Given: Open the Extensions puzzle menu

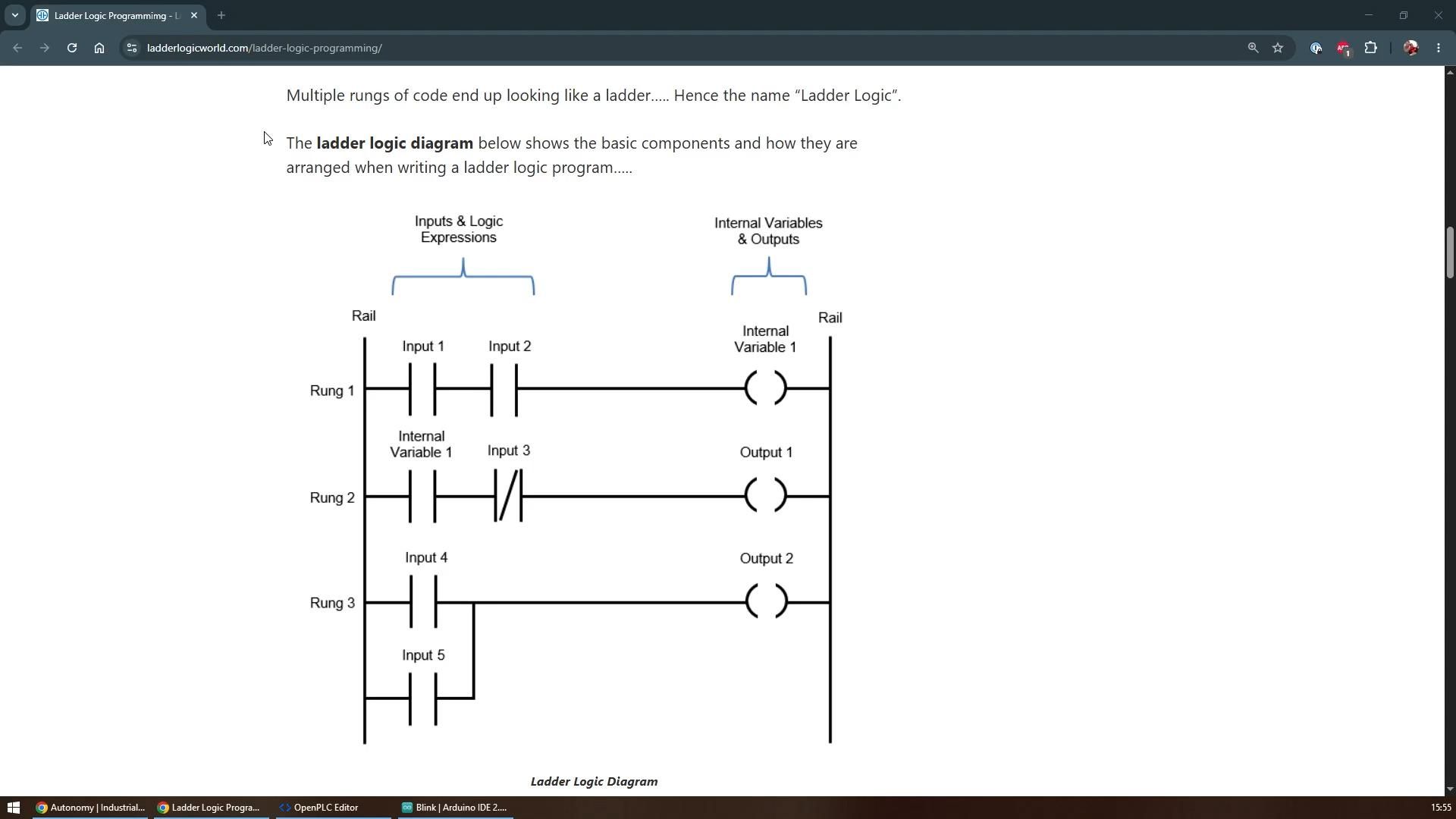Looking at the screenshot, I should (1370, 48).
